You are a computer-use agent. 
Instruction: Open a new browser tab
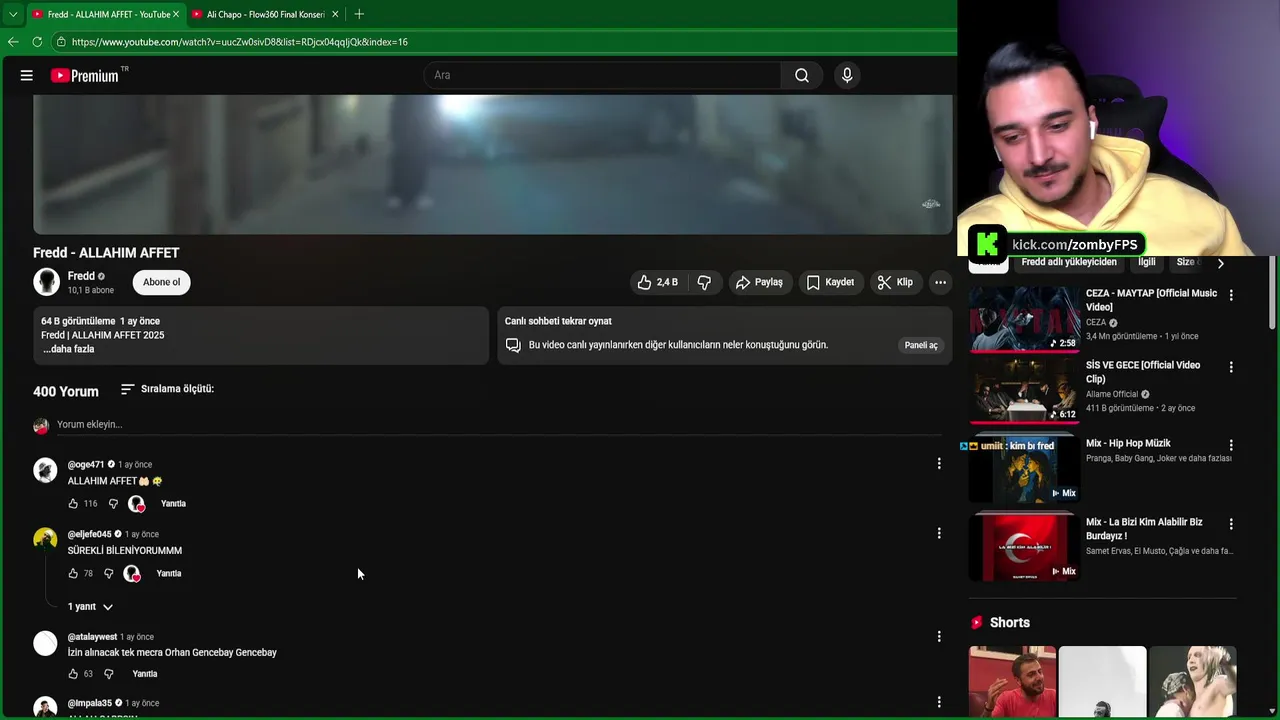pos(359,14)
